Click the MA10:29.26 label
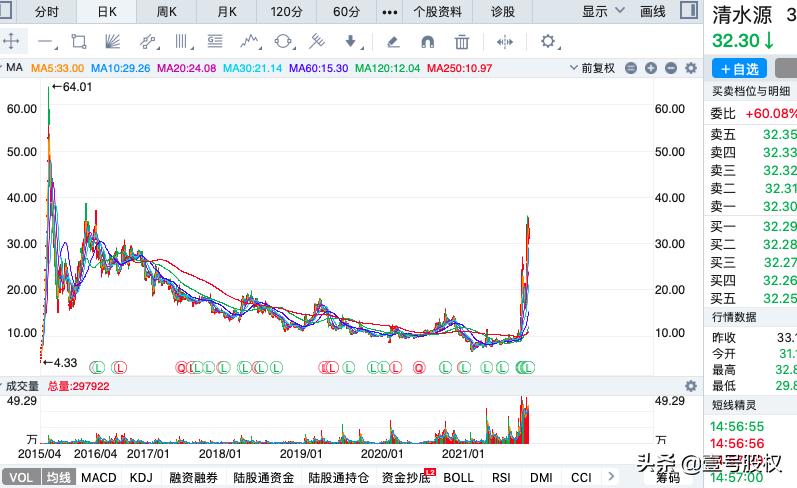Screen dimensions: 797x488 click(x=120, y=68)
